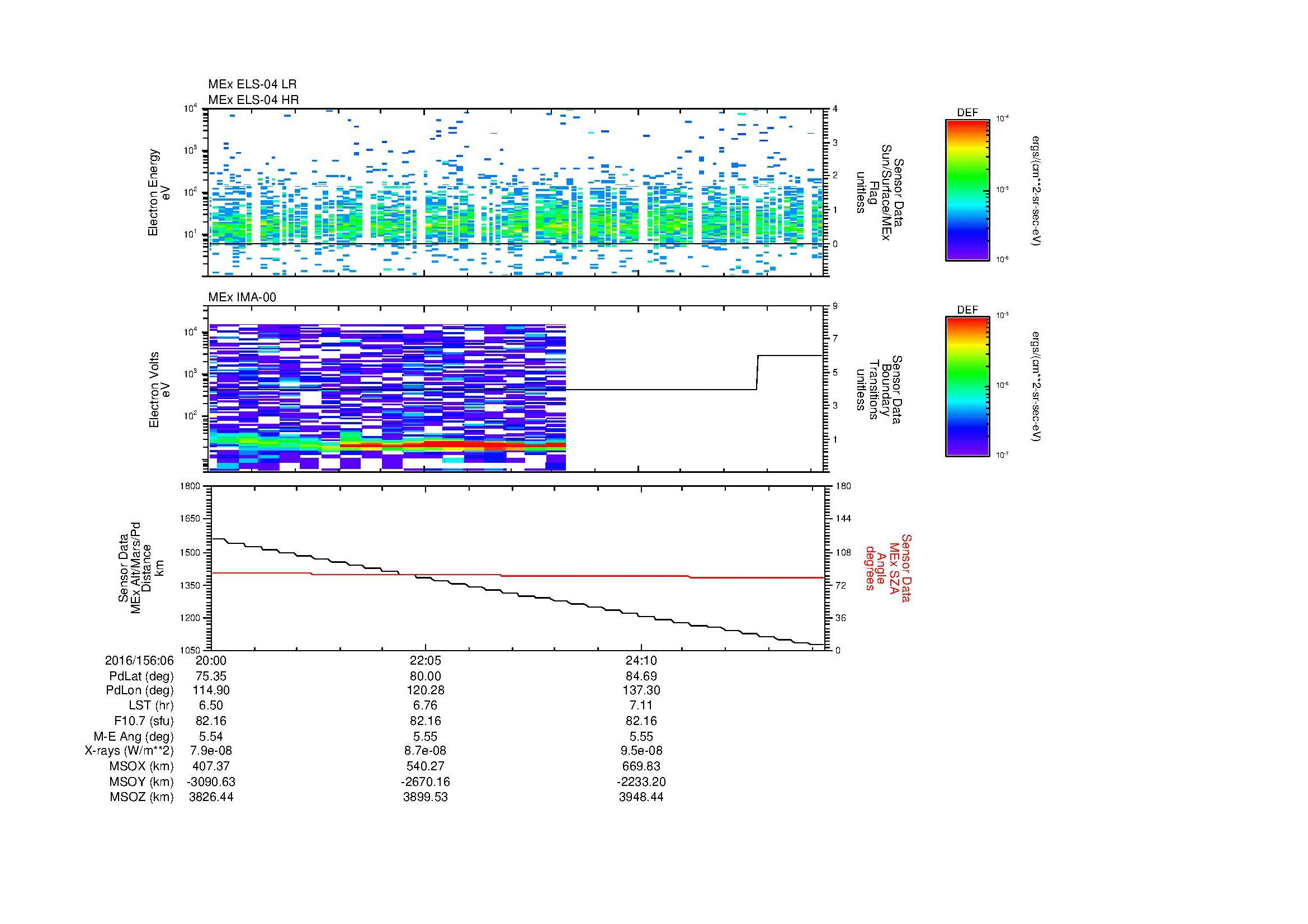Image resolution: width=1308 pixels, height=924 pixels.
Task: Click the 'M-E Ang (deg)' row label
Action: [133, 736]
